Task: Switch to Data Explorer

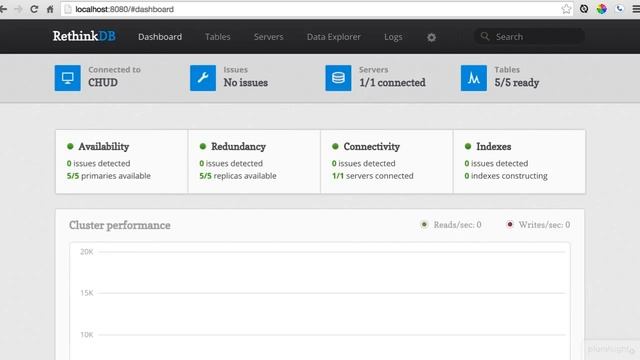Action: click(x=333, y=37)
